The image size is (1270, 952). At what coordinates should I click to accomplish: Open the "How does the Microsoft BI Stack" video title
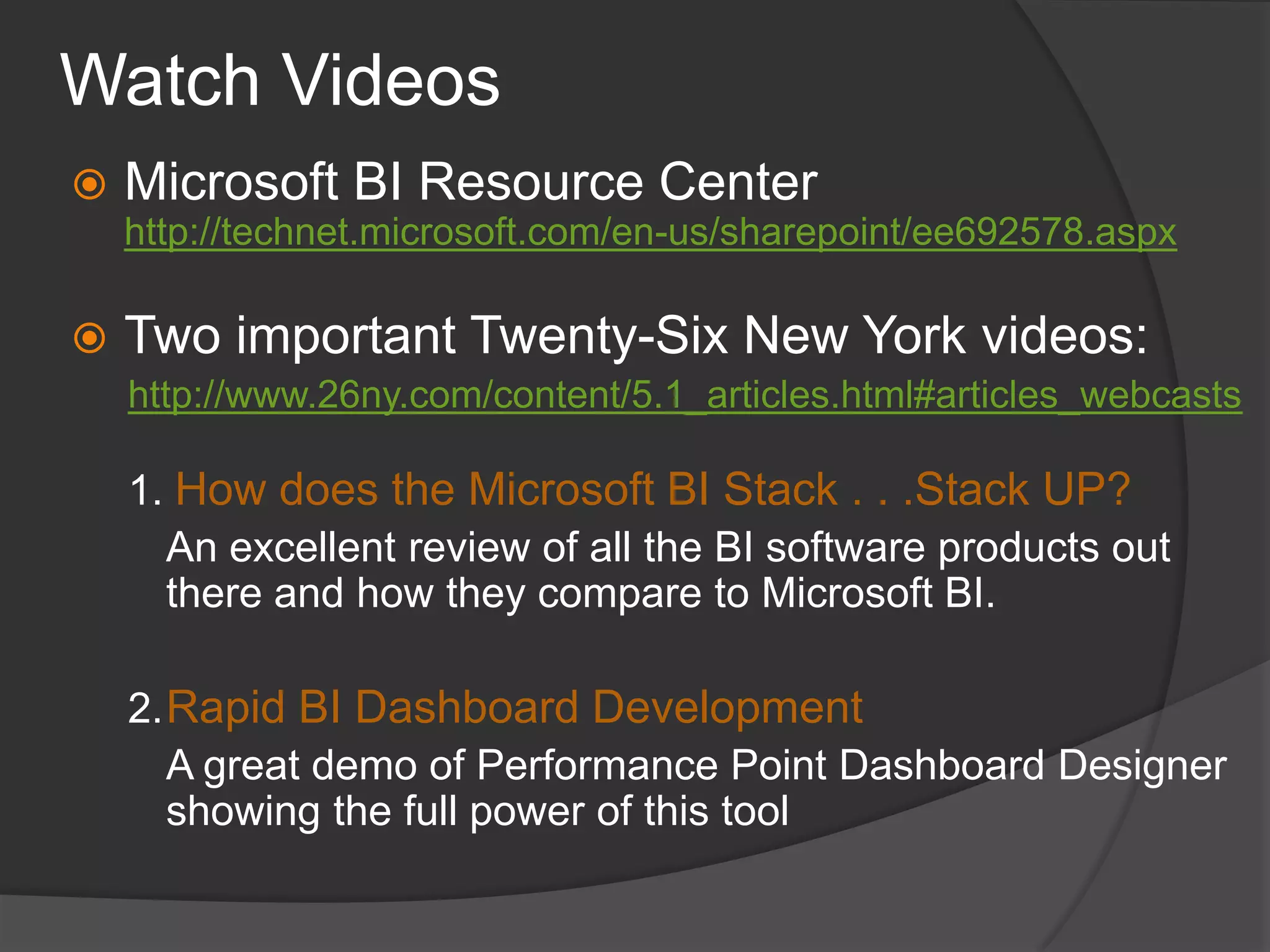click(x=652, y=490)
